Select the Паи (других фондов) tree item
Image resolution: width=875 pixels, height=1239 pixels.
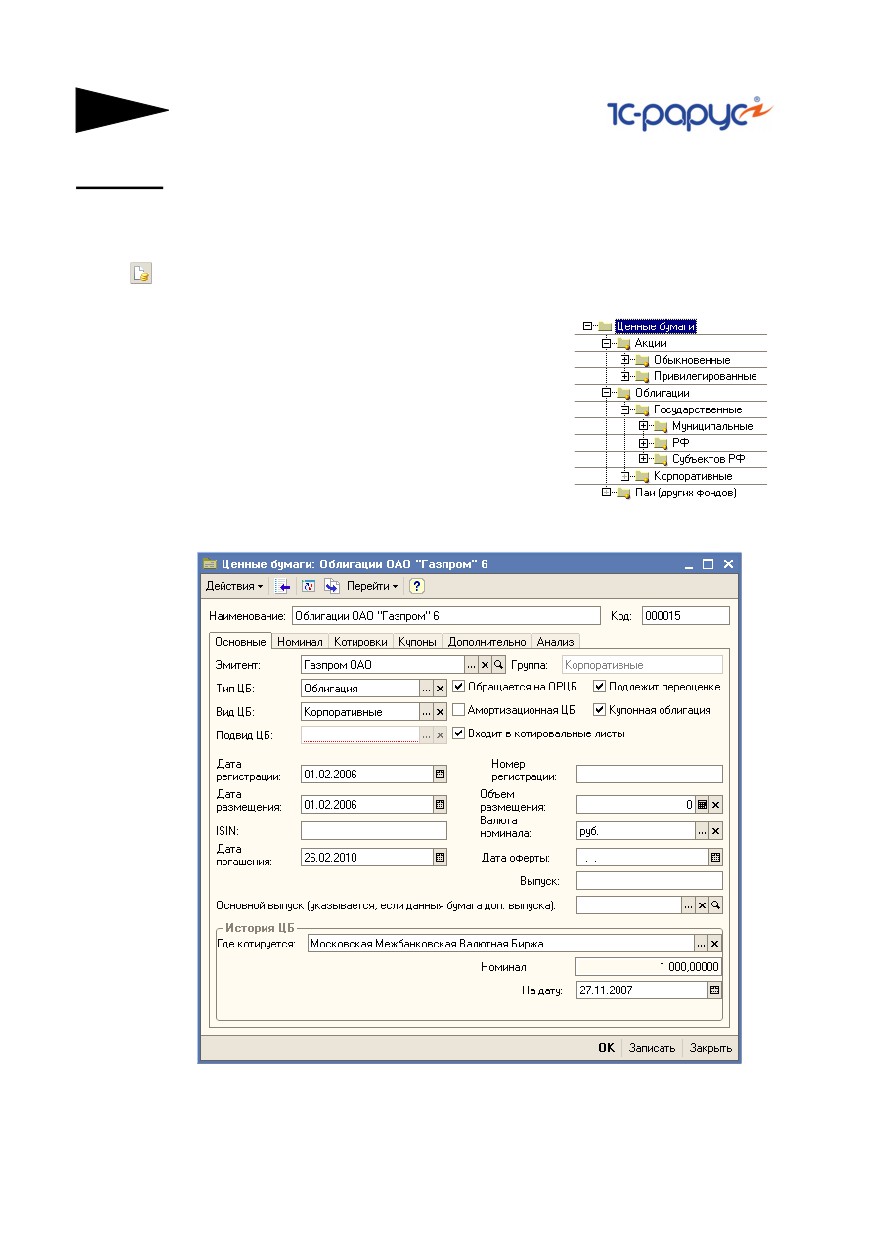pyautogui.click(x=686, y=493)
